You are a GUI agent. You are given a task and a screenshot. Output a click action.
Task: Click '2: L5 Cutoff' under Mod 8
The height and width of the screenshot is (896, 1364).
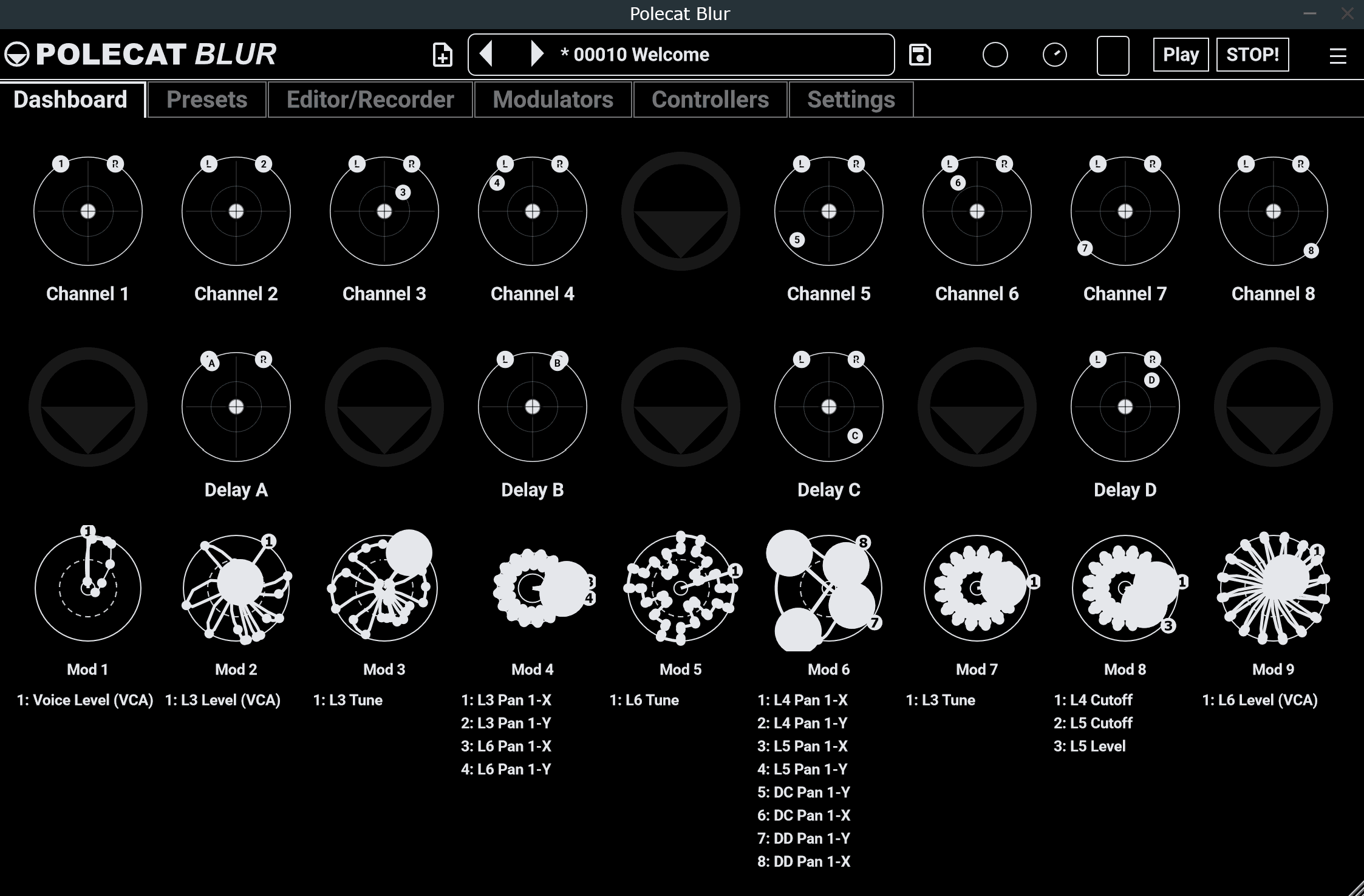click(1093, 723)
